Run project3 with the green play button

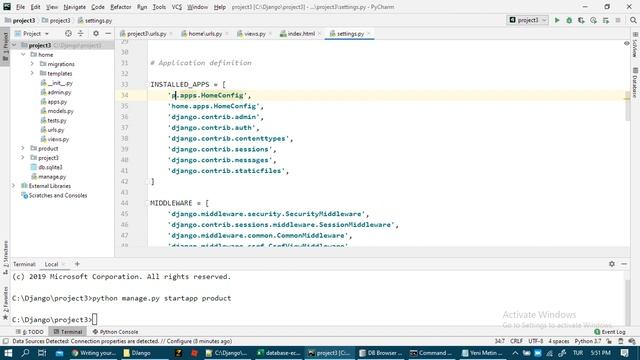(x=557, y=20)
